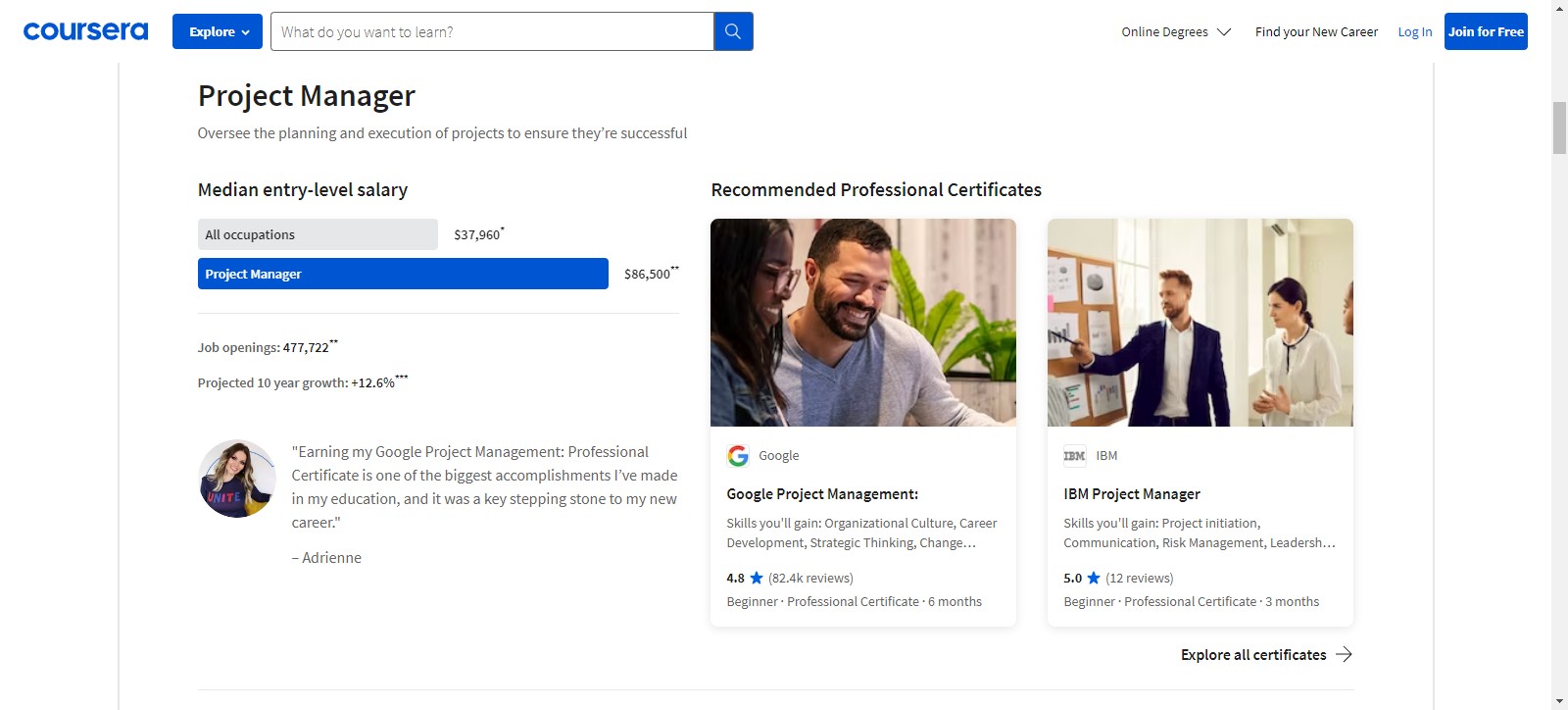Open the Google Project Management certificate title
Screen dimensions: 1568x710
(x=822, y=494)
